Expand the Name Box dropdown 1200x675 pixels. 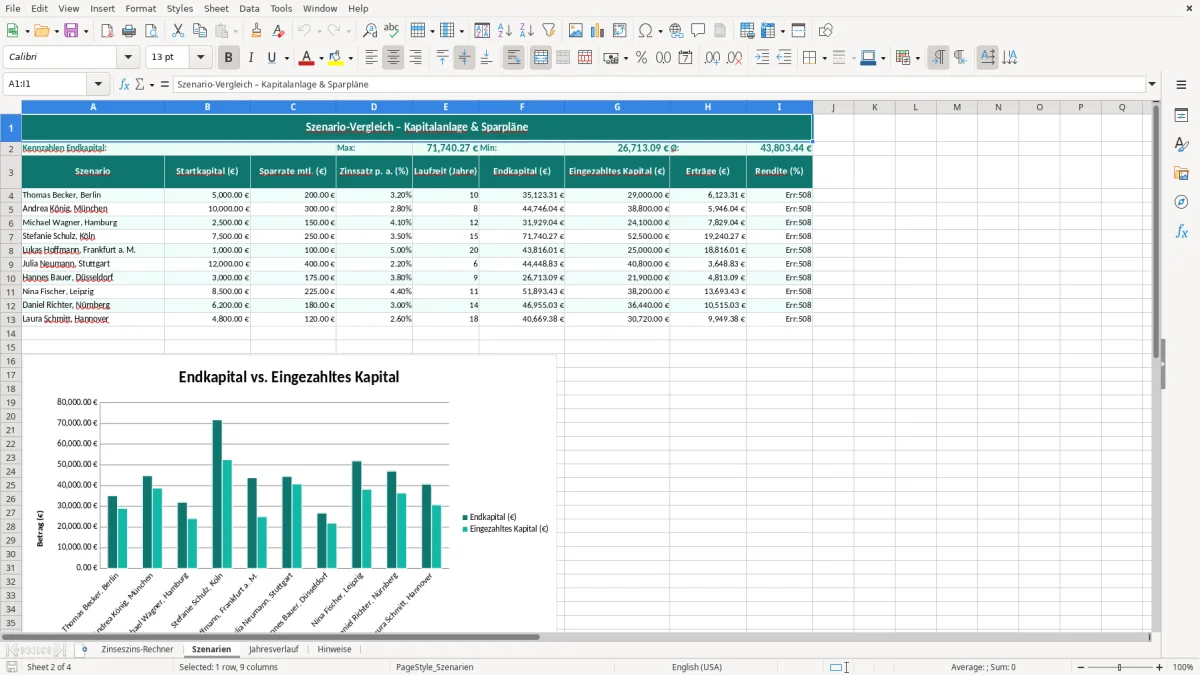point(98,85)
